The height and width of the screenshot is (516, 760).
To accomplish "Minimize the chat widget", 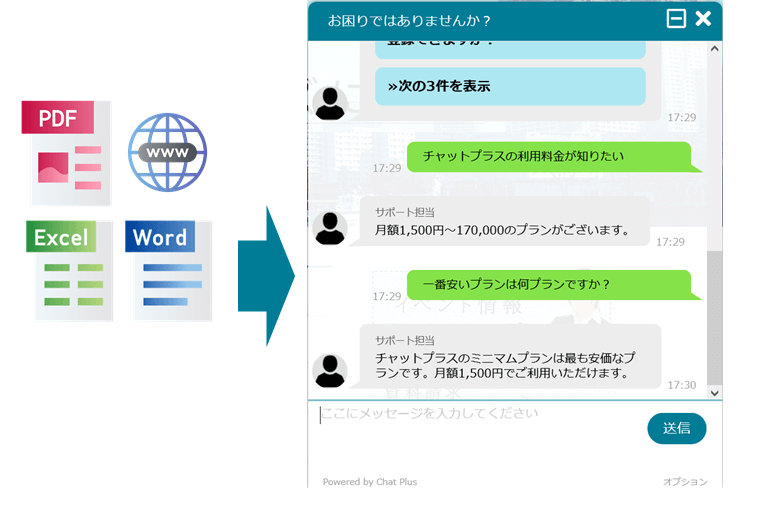I will pyautogui.click(x=676, y=19).
